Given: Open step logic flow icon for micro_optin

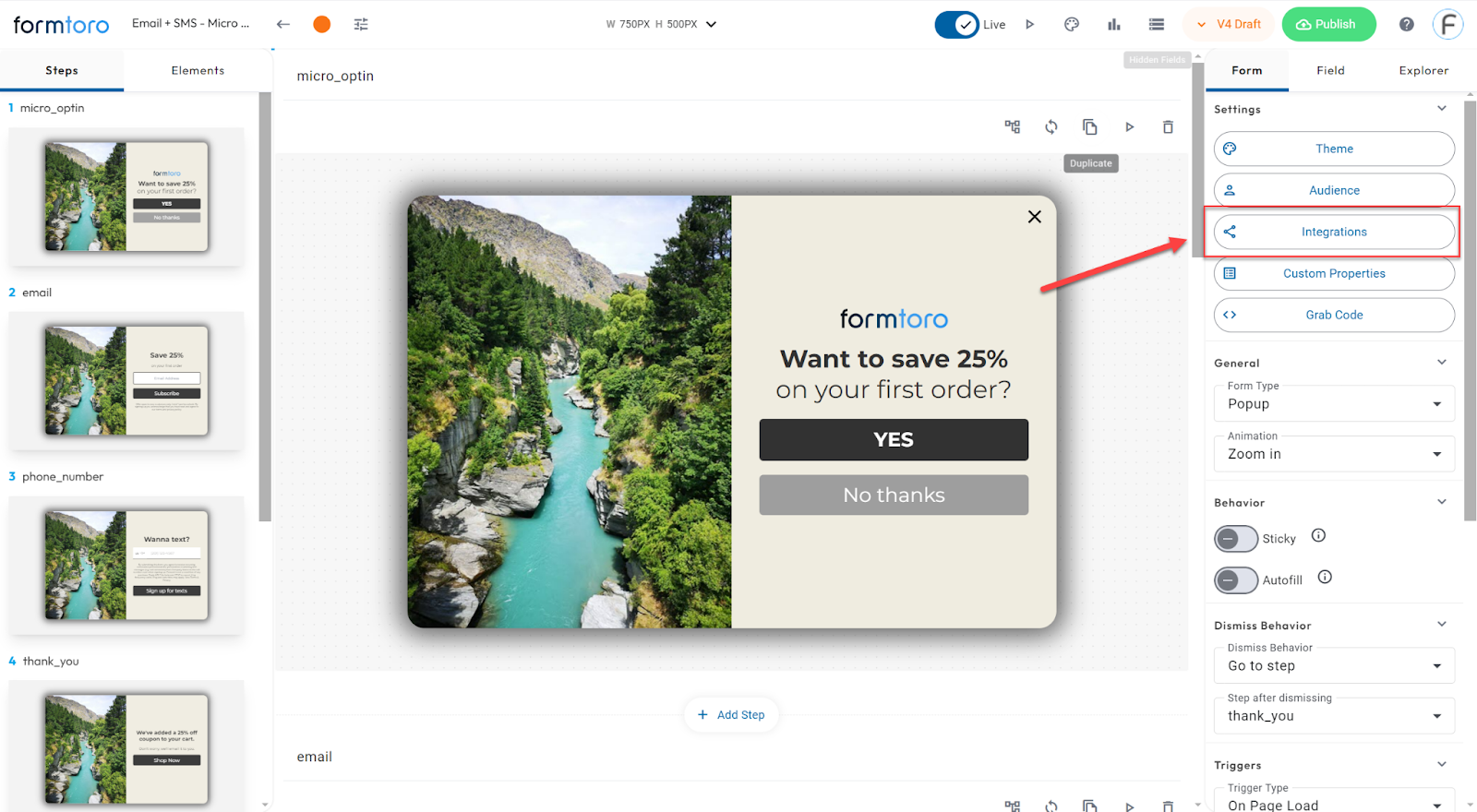Looking at the screenshot, I should pos(1013,127).
